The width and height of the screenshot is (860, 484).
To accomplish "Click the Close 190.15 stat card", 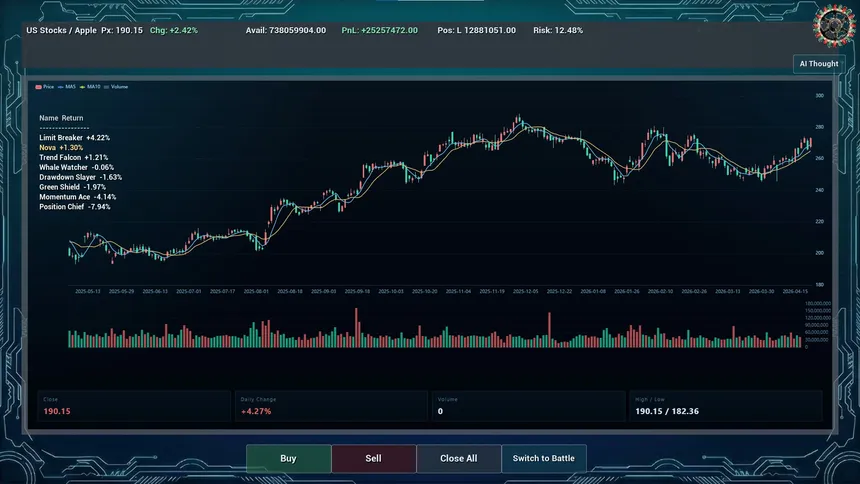I will click(134, 406).
